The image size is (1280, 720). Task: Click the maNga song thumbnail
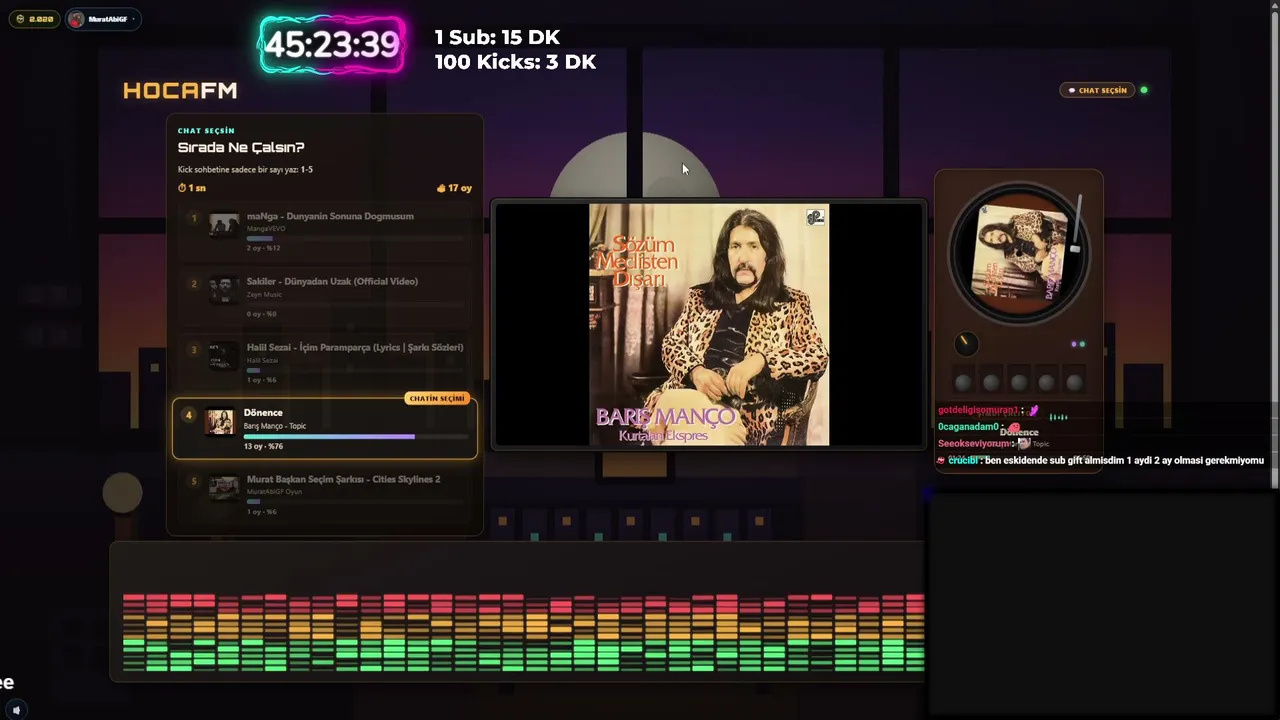(224, 224)
